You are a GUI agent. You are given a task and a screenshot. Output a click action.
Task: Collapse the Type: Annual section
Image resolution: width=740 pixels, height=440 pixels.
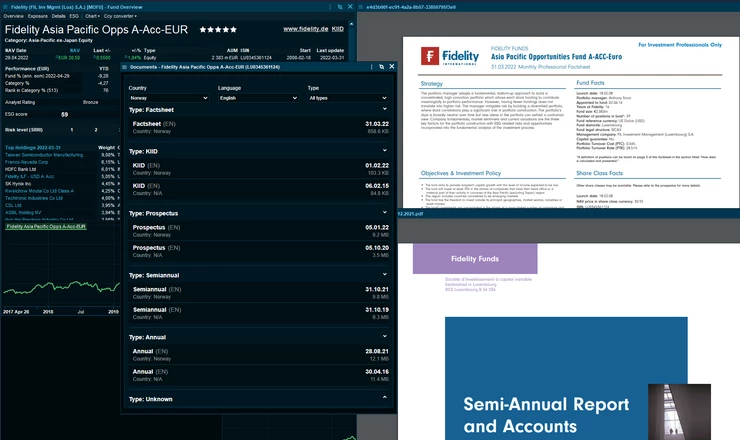point(385,336)
